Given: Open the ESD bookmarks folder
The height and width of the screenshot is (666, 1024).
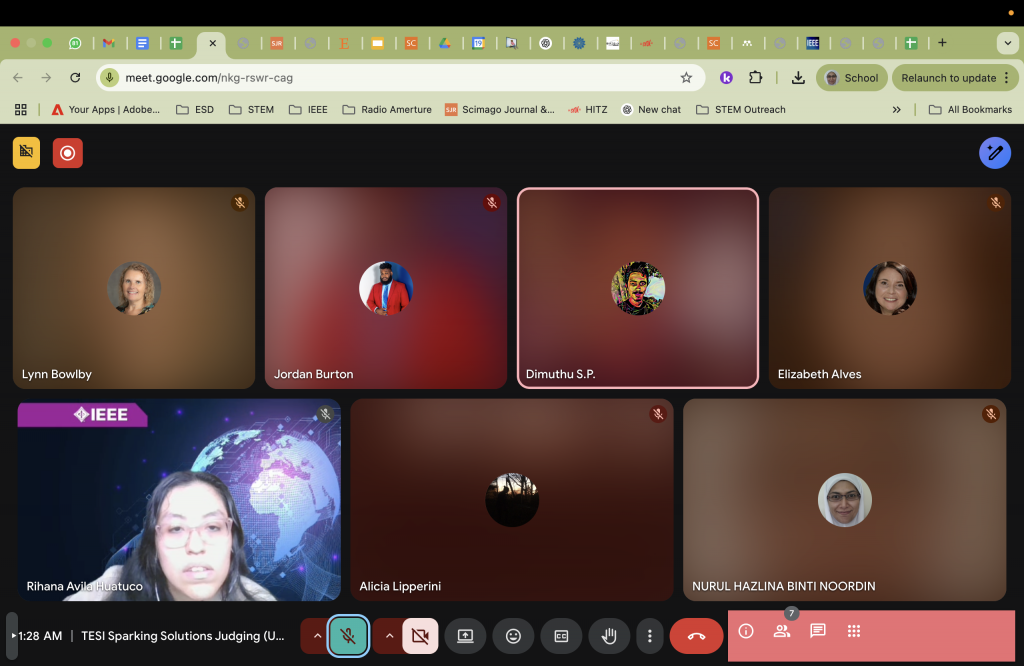Looking at the screenshot, I should (x=195, y=110).
